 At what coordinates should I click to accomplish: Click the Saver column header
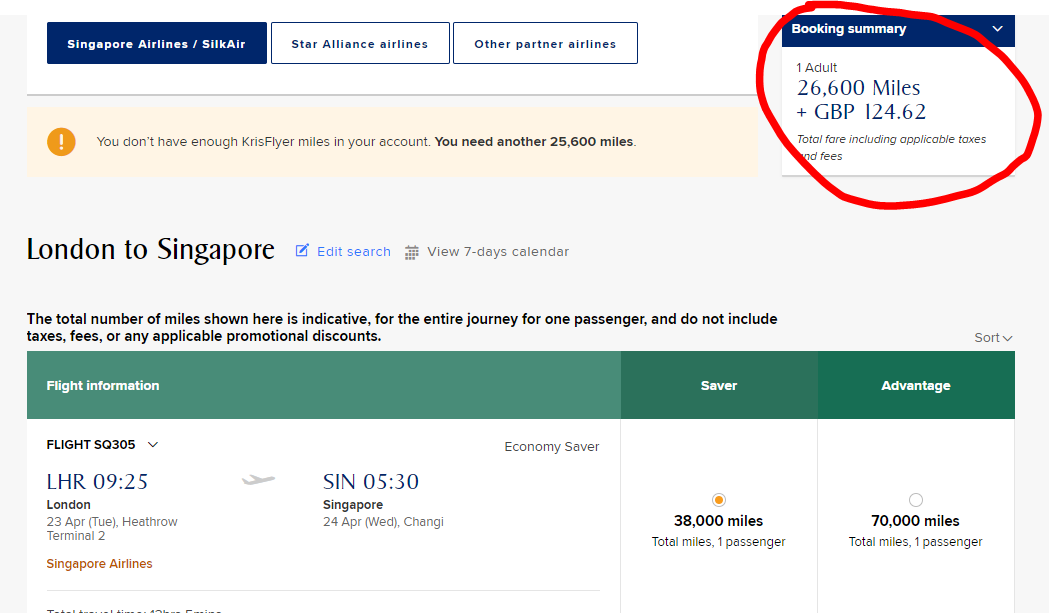click(719, 386)
